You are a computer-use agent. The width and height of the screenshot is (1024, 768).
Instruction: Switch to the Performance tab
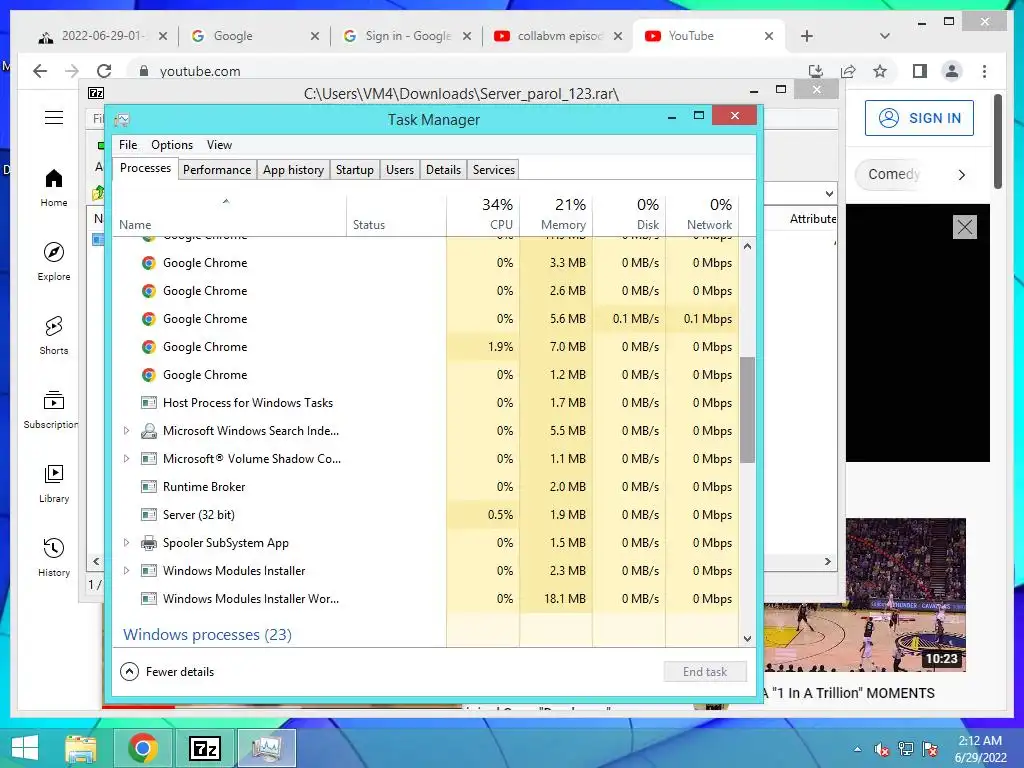click(217, 170)
